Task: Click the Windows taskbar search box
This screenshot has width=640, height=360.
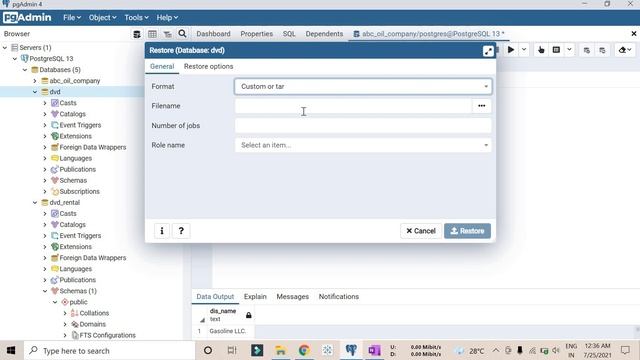Action: (109, 351)
